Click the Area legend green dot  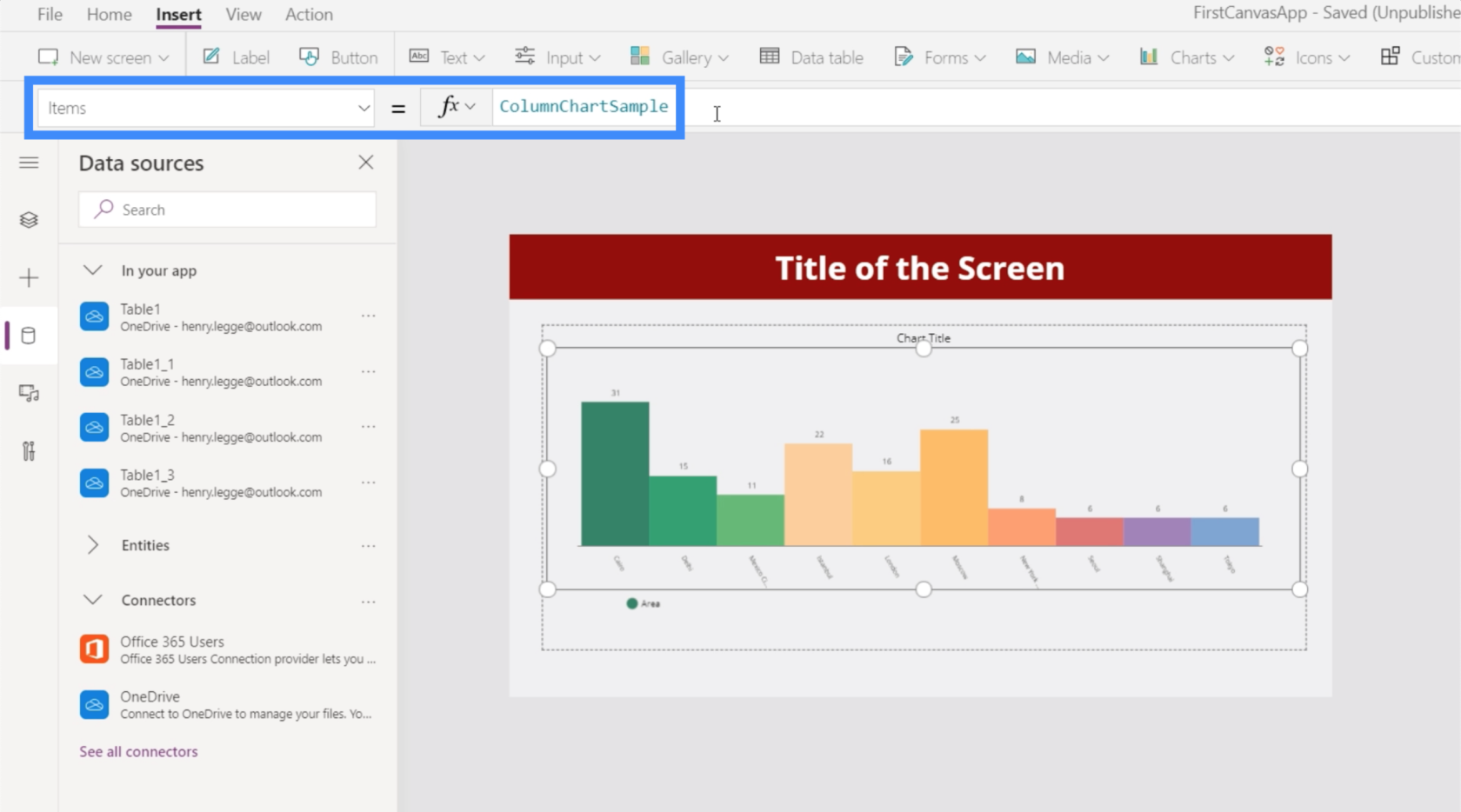coord(632,603)
